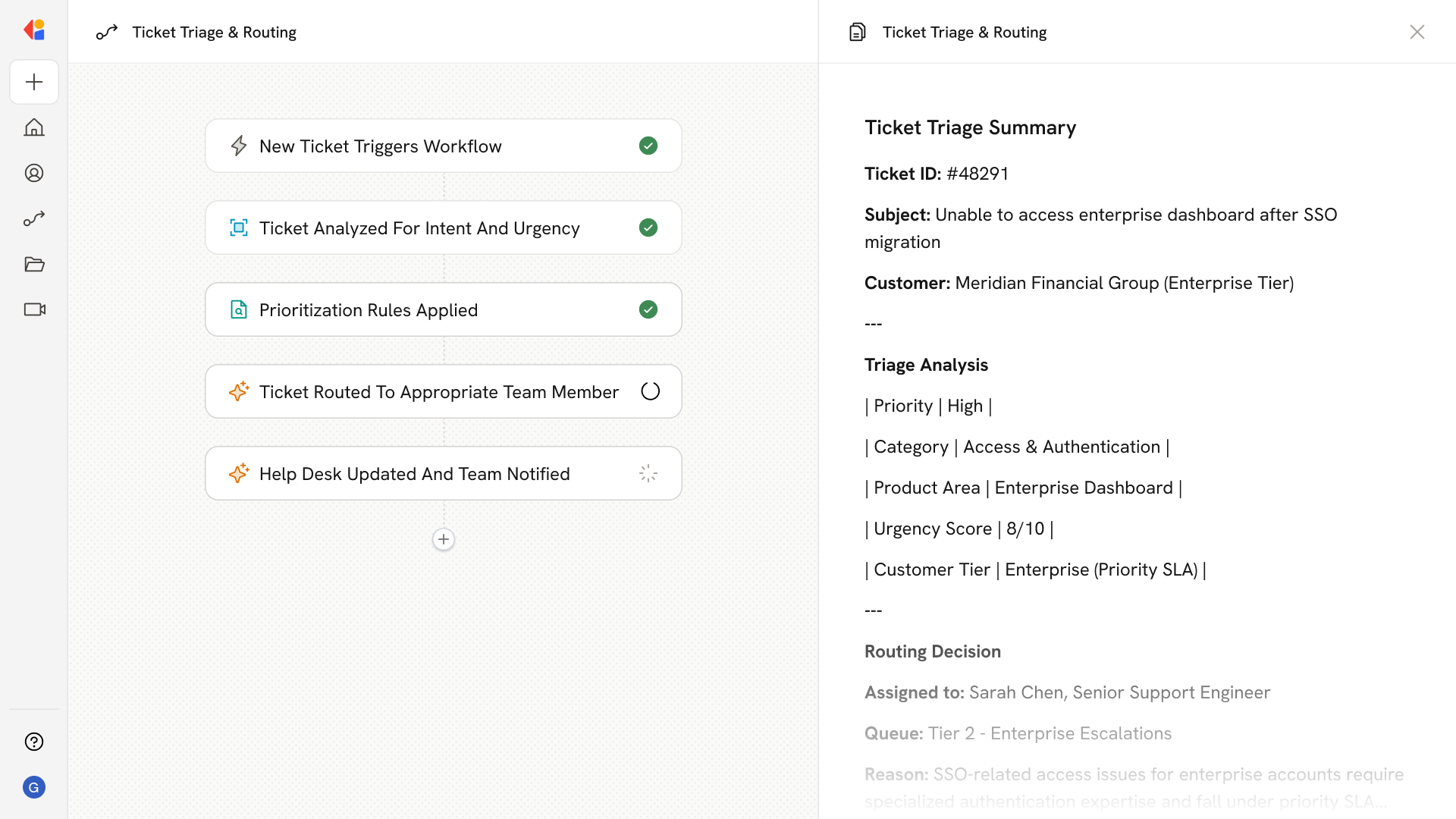
Task: Add a new step below the workflow
Action: [444, 539]
